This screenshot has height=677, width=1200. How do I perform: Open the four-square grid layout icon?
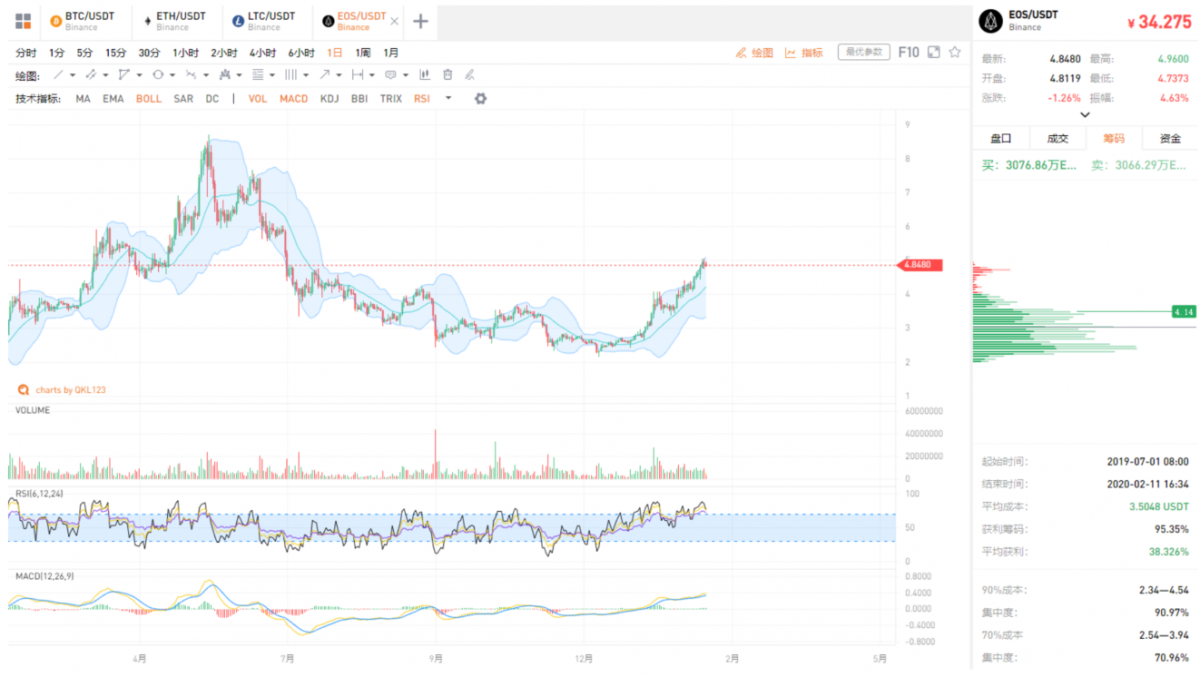(x=23, y=21)
